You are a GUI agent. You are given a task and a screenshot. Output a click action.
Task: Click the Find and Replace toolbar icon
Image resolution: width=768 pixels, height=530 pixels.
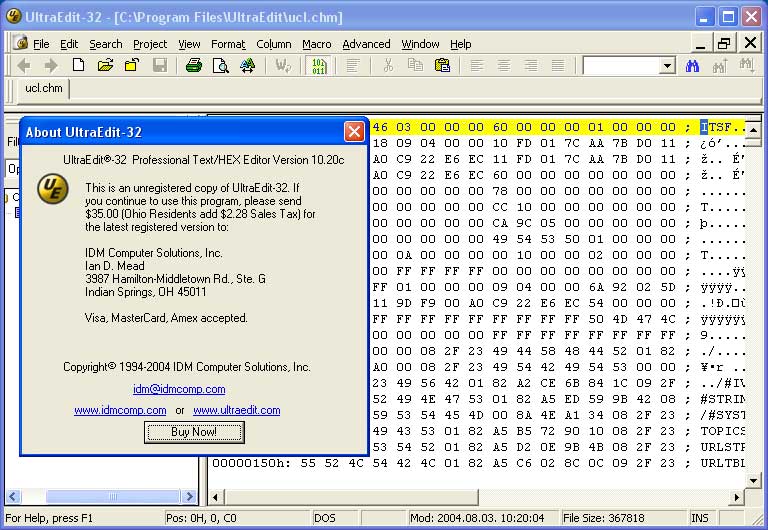pos(248,65)
